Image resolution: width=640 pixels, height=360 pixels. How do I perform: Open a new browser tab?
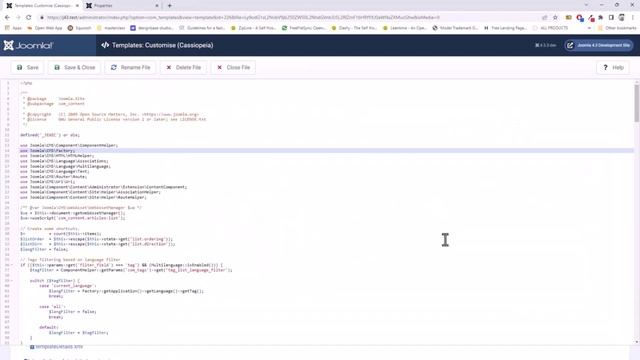tap(169, 6)
